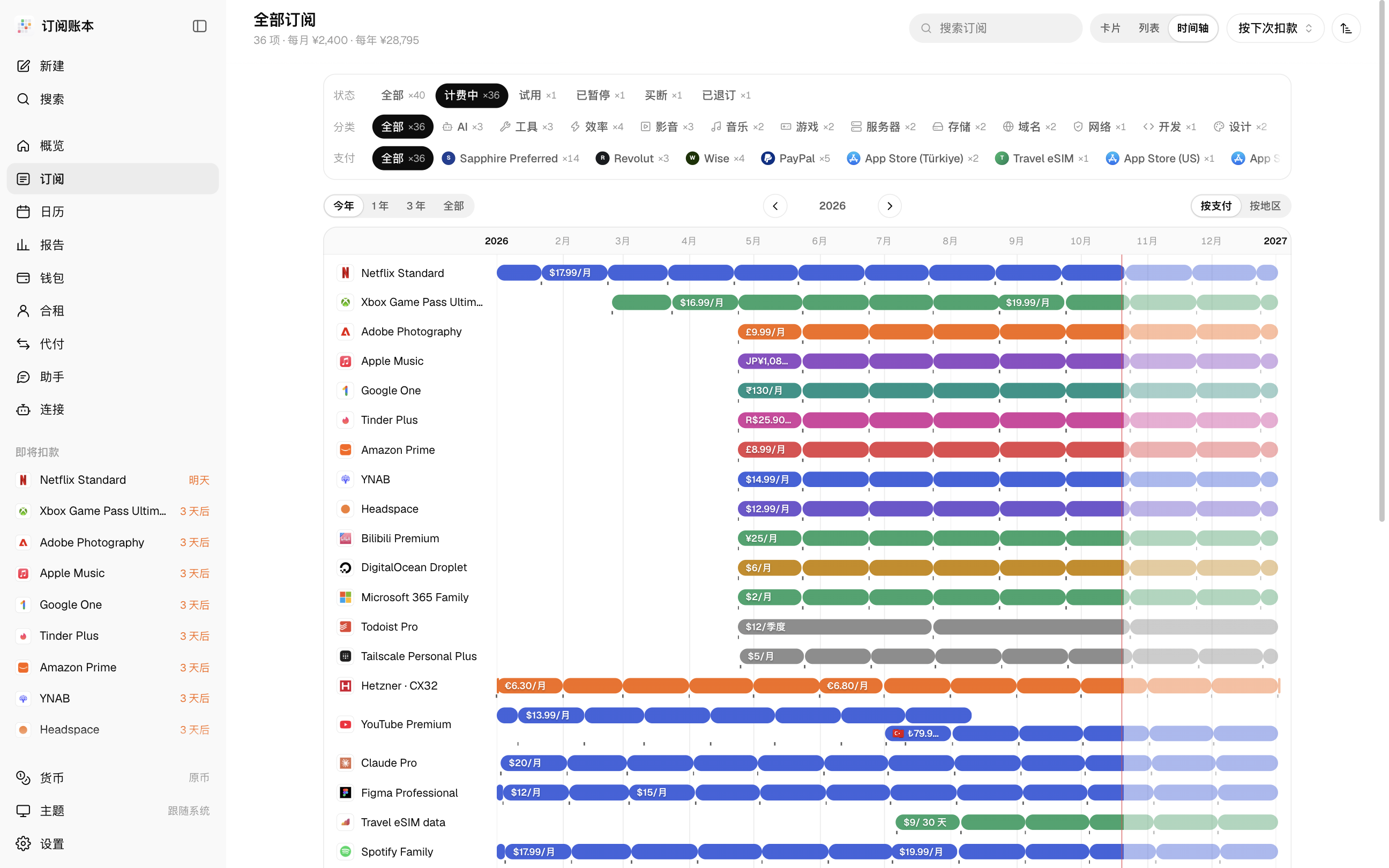The image size is (1389, 868).
Task: Click the Hetzner CX32 row icon
Action: point(345,685)
